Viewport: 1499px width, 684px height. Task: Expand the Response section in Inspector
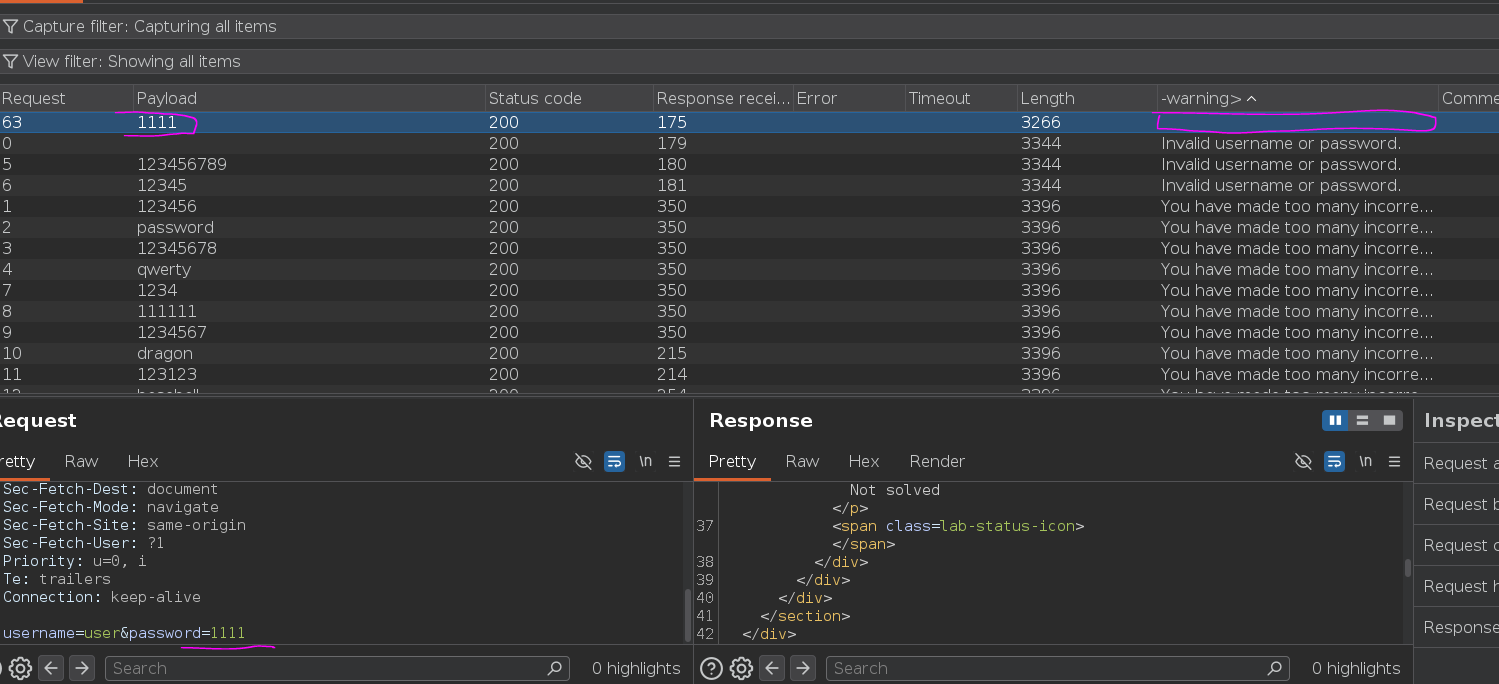(1458, 627)
